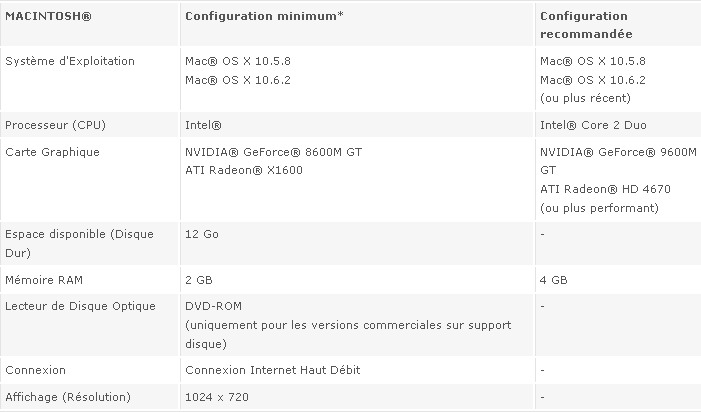Click "Connexion Internet Haut Débit" text

273,370
